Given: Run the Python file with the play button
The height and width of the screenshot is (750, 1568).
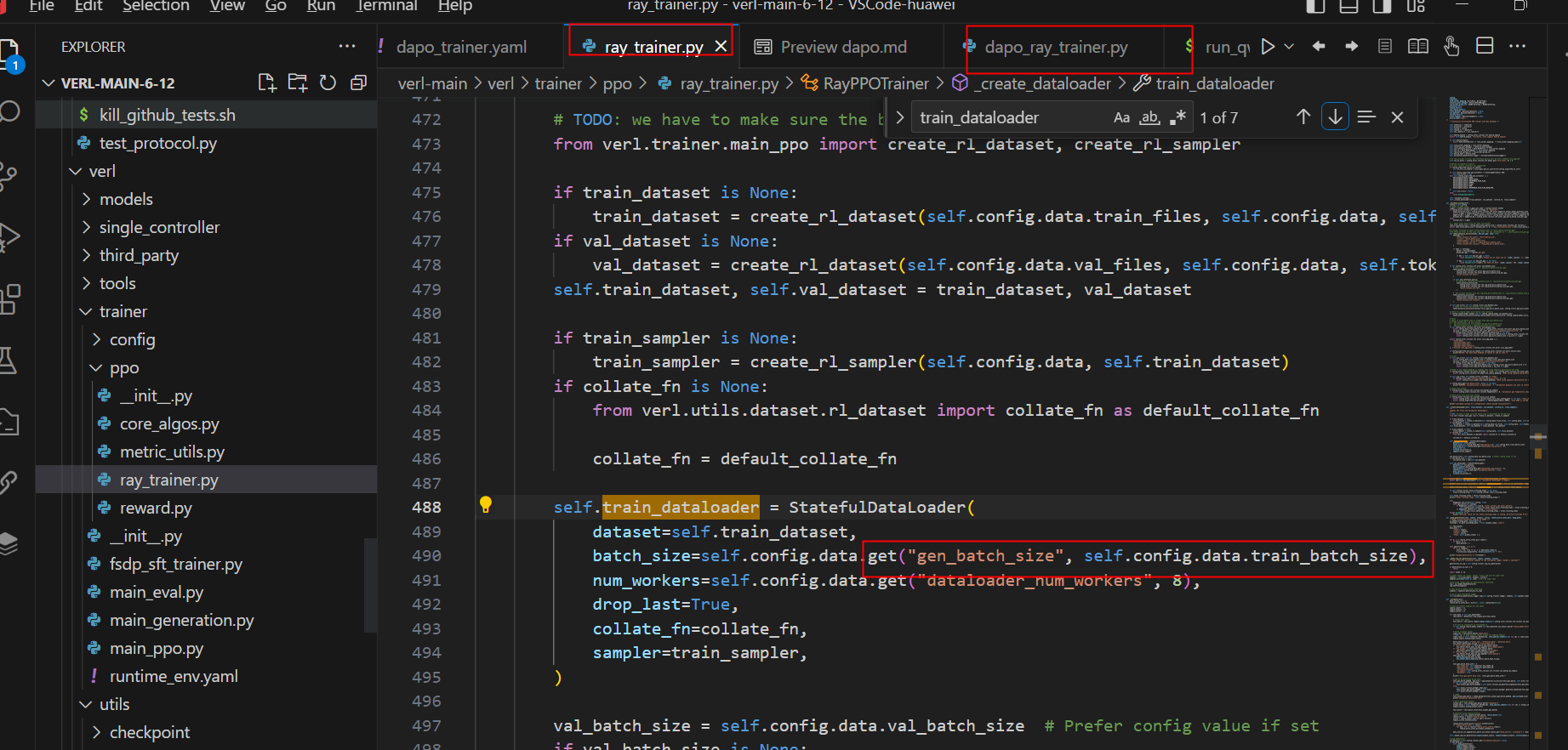Looking at the screenshot, I should 1268,46.
